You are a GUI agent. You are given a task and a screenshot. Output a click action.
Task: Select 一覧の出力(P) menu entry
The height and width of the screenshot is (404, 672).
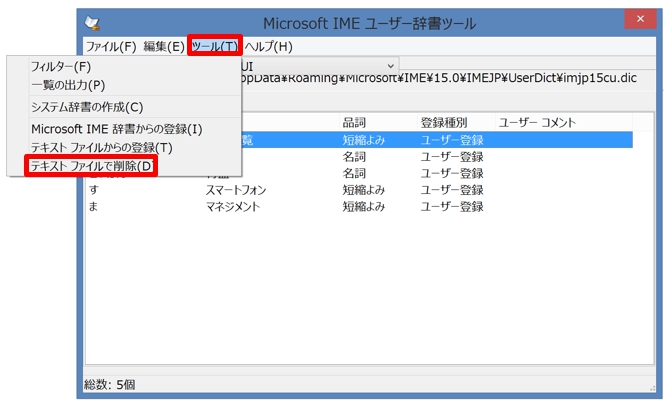[68, 85]
